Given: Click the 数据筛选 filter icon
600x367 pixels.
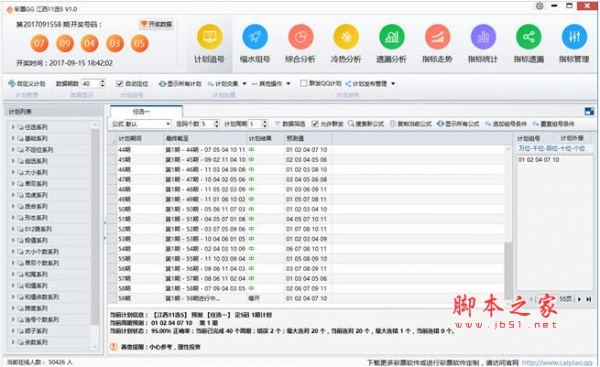Looking at the screenshot, I should tap(278, 124).
